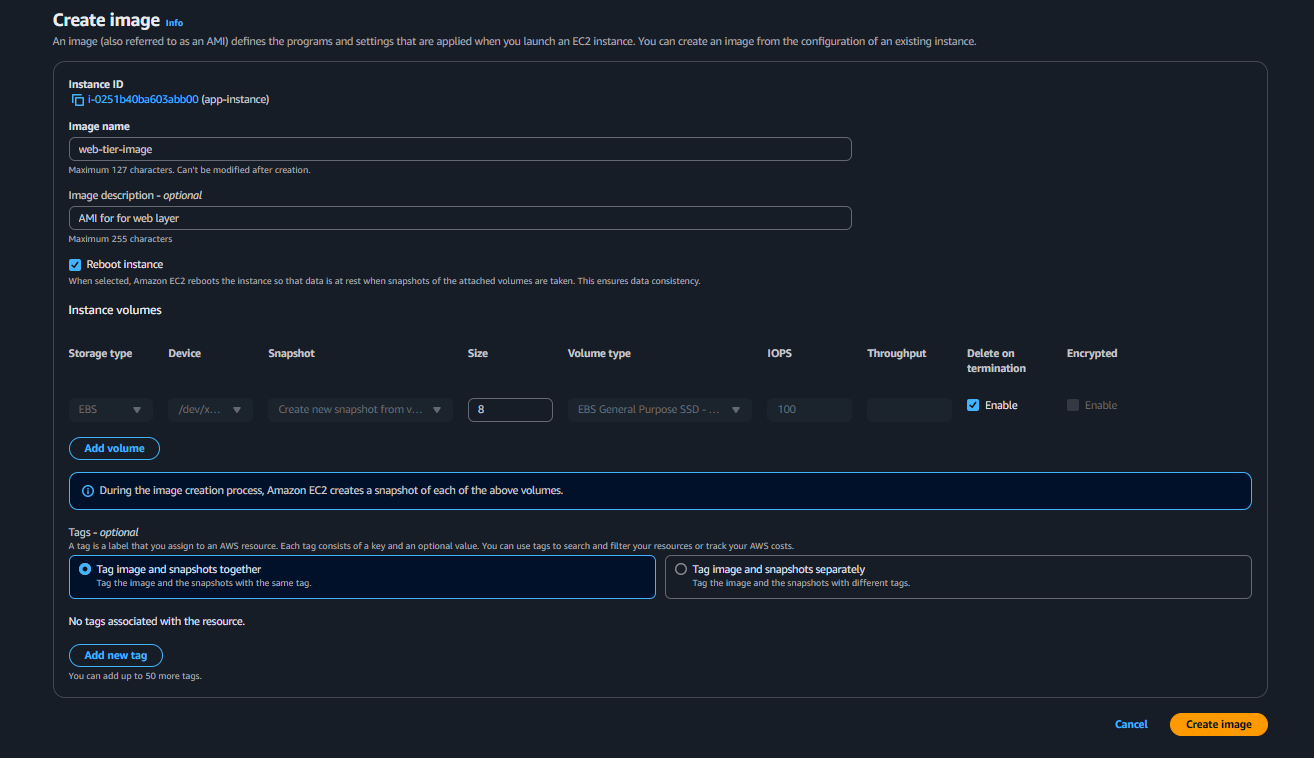Toggle the Reboot instance checkbox
The height and width of the screenshot is (758, 1314).
pos(75,265)
